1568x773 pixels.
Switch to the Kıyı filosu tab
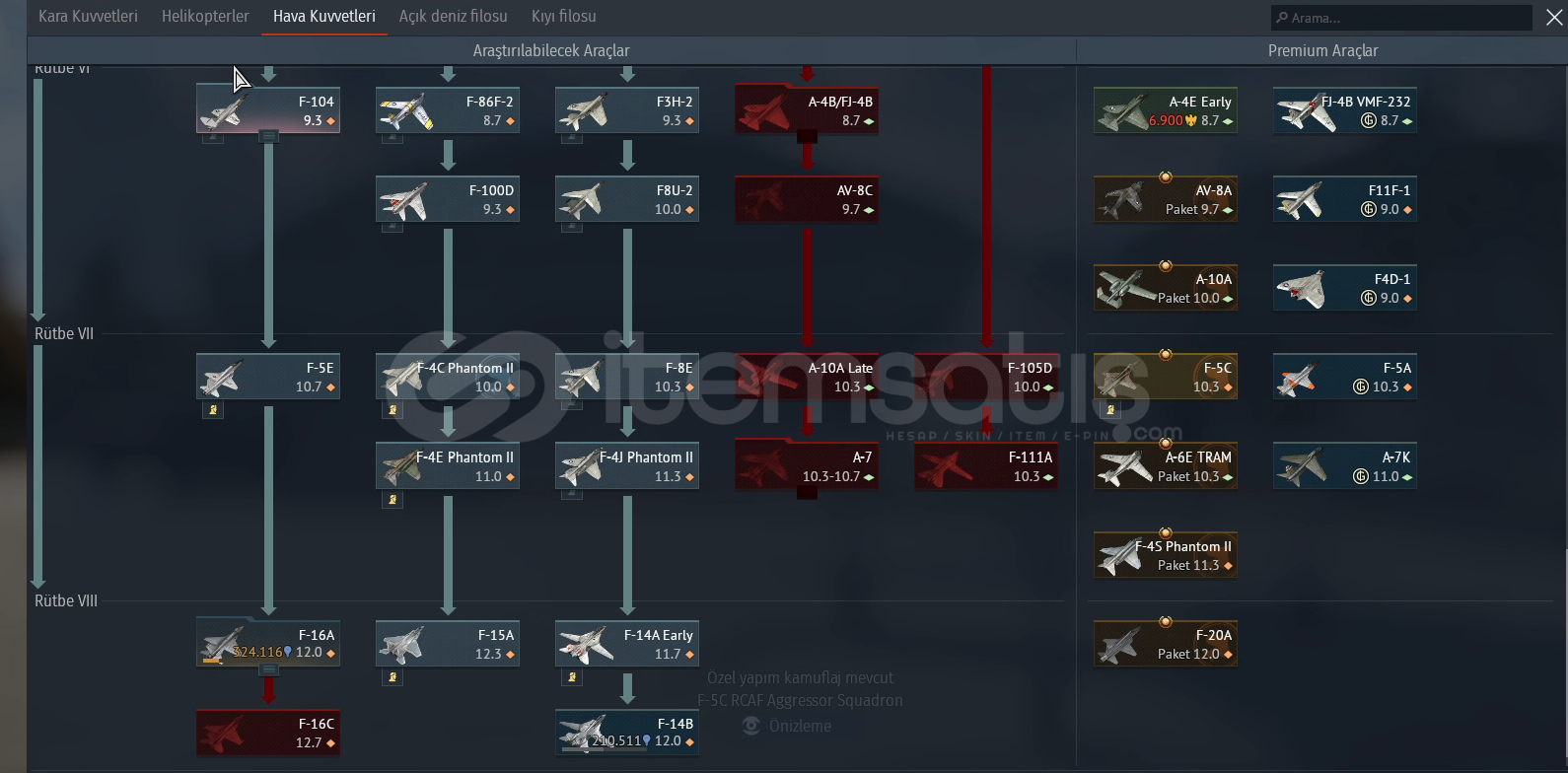tap(563, 17)
